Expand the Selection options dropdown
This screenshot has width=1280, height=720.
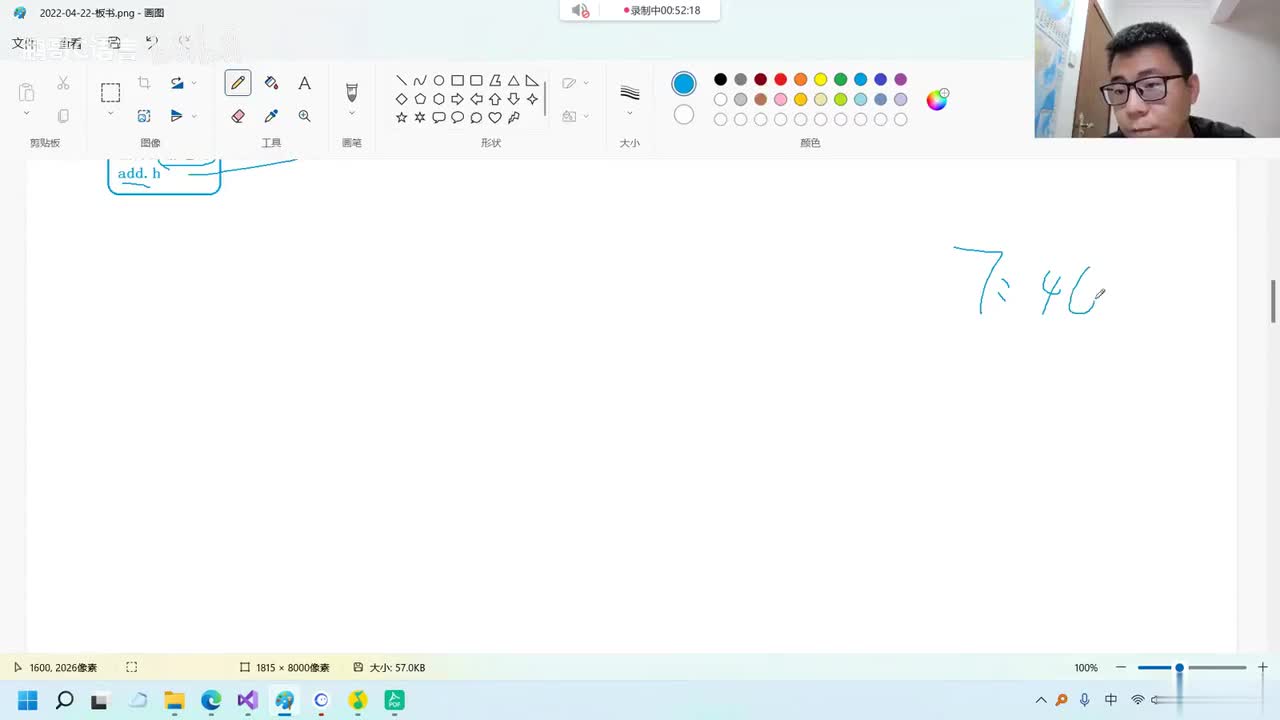[x=110, y=115]
